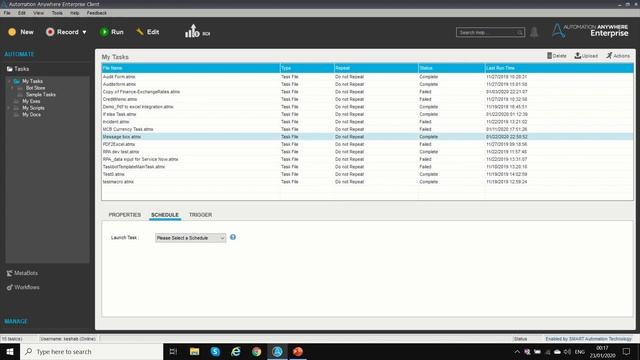Open the Help menu
The width and height of the screenshot is (640, 360).
click(x=74, y=13)
